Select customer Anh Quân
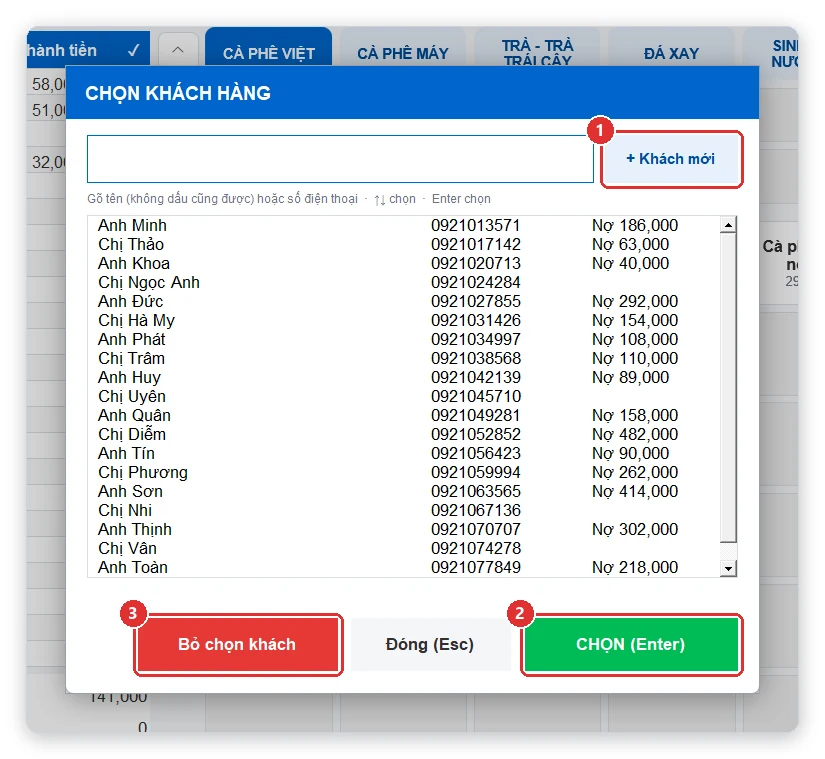This screenshot has width=825, height=759. tap(404, 415)
